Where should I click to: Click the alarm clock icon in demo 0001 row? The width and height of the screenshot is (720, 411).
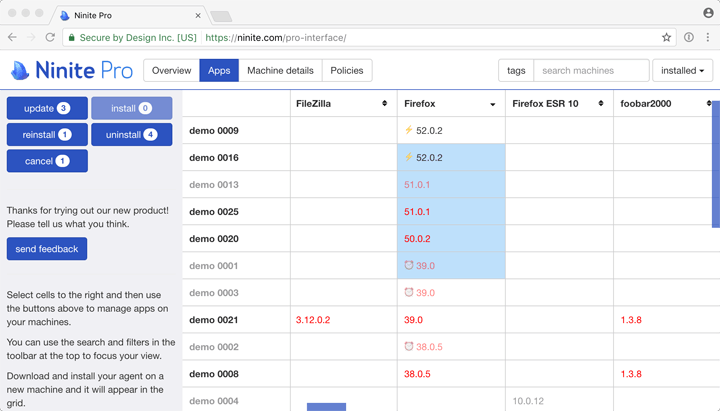click(409, 265)
